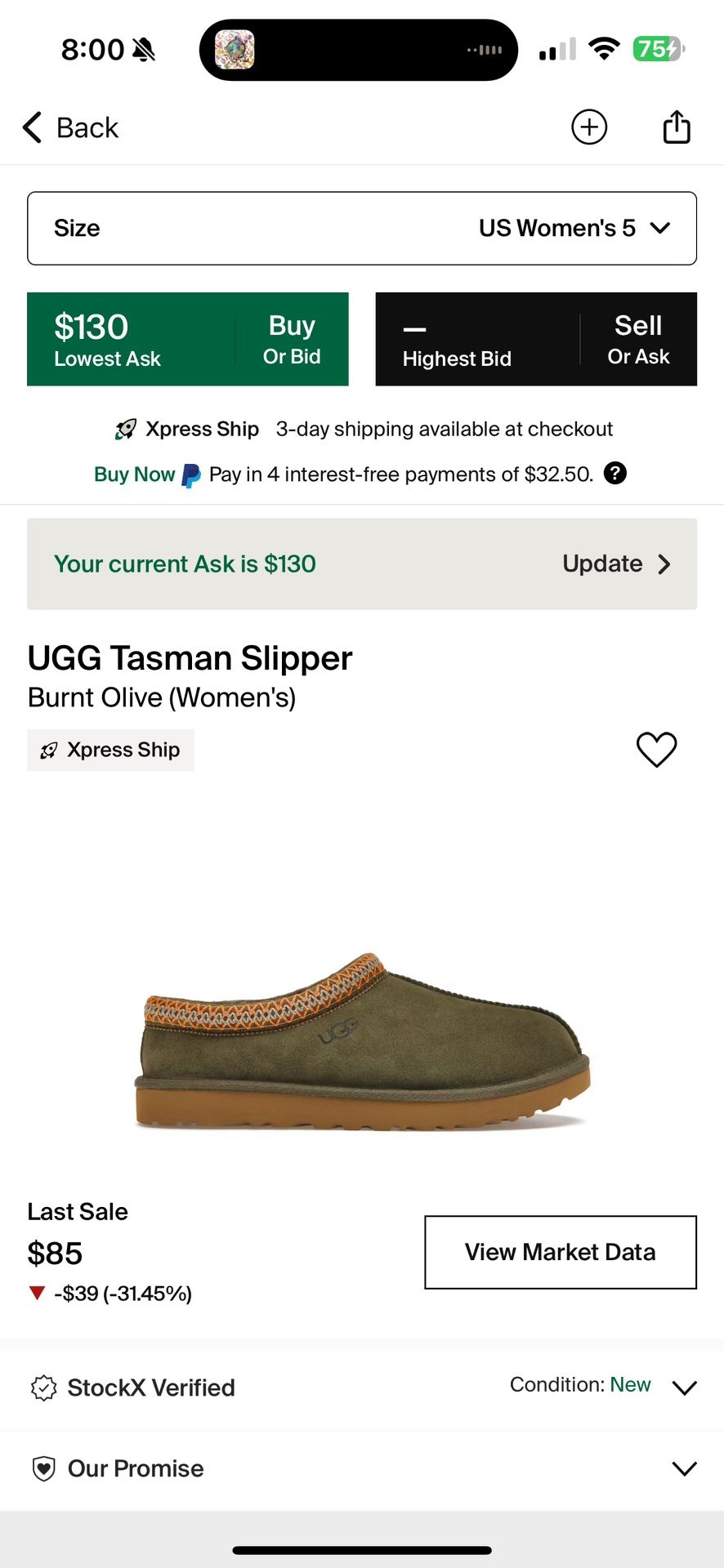The image size is (724, 1568).
Task: Open the add-to-watchlist plus icon
Action: point(590,127)
